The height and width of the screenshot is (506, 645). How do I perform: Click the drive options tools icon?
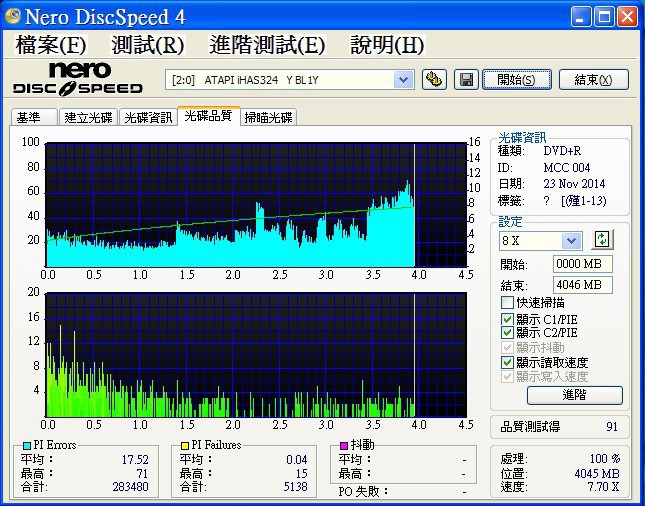click(x=434, y=79)
